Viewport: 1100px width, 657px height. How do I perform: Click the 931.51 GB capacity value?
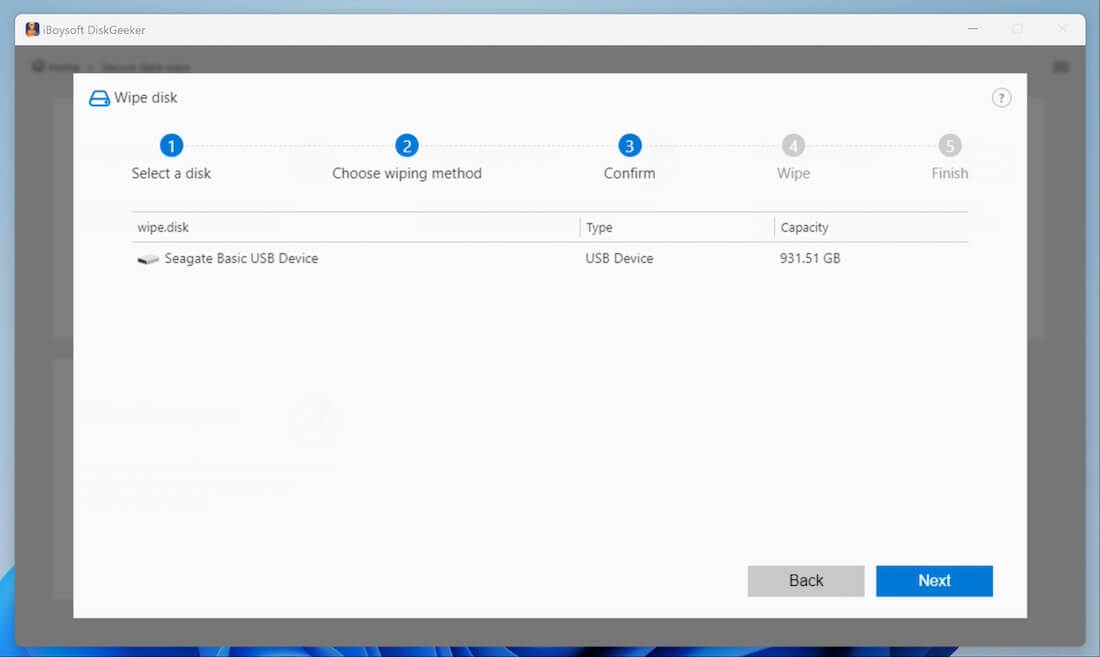point(810,259)
